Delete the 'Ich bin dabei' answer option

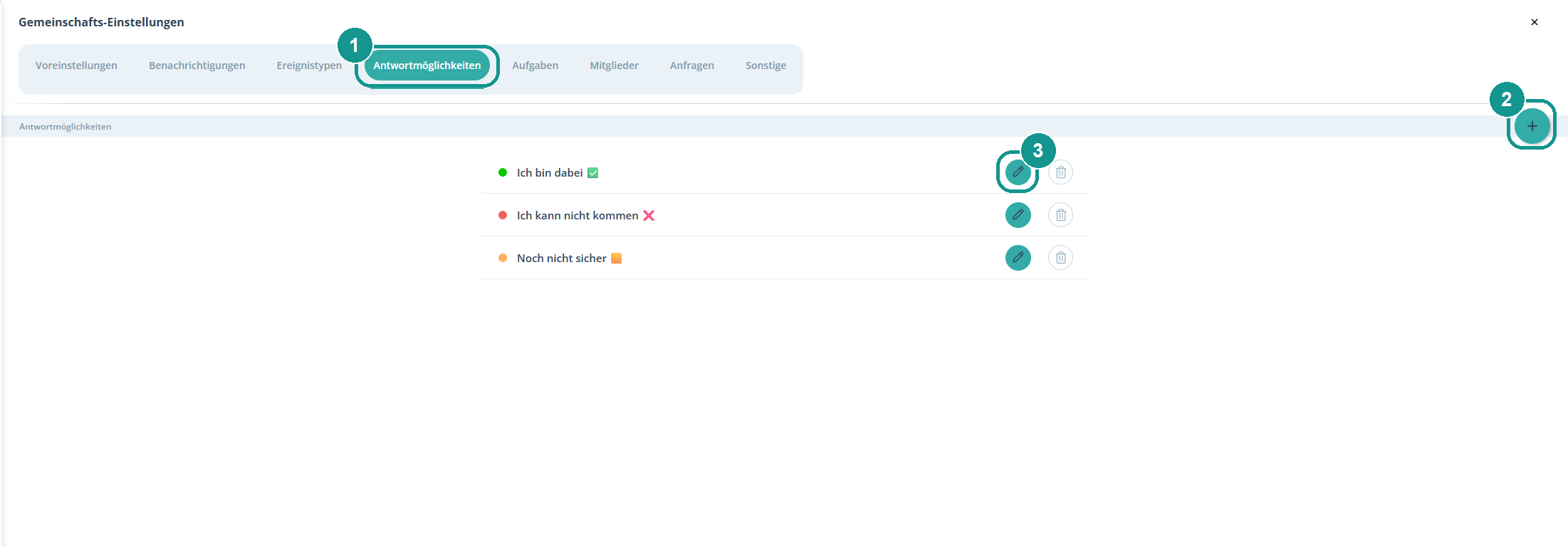[1060, 172]
